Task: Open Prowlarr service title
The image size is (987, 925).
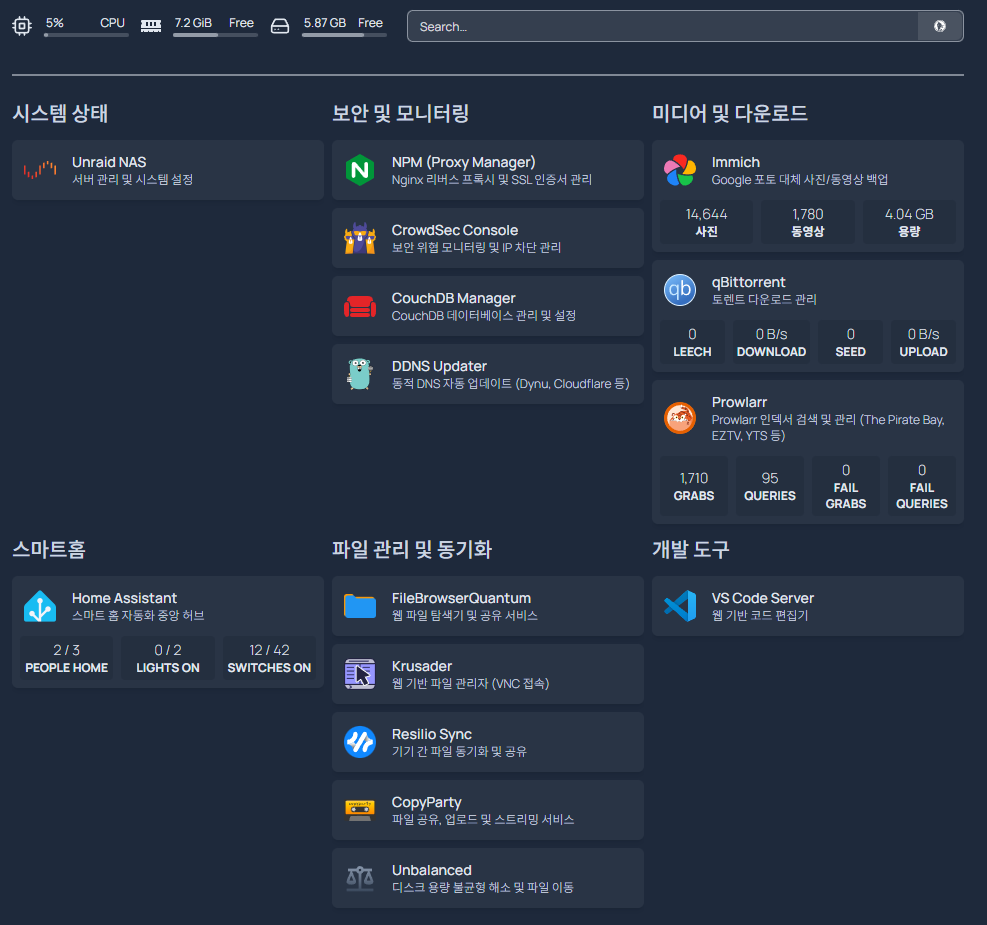Action: (739, 402)
